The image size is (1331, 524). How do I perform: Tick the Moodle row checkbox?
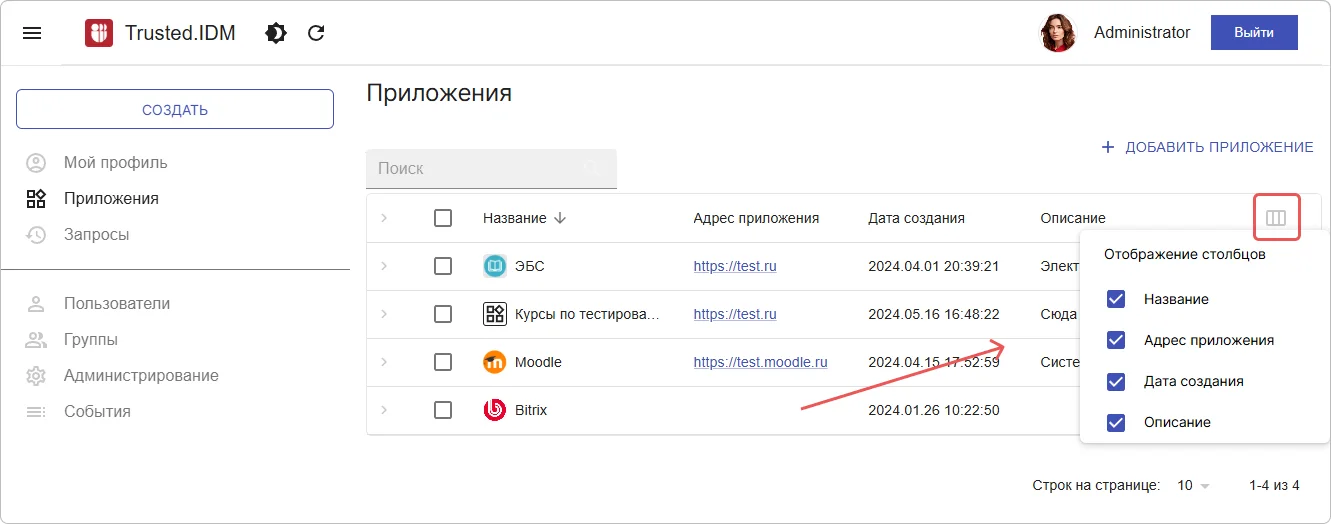click(x=443, y=362)
